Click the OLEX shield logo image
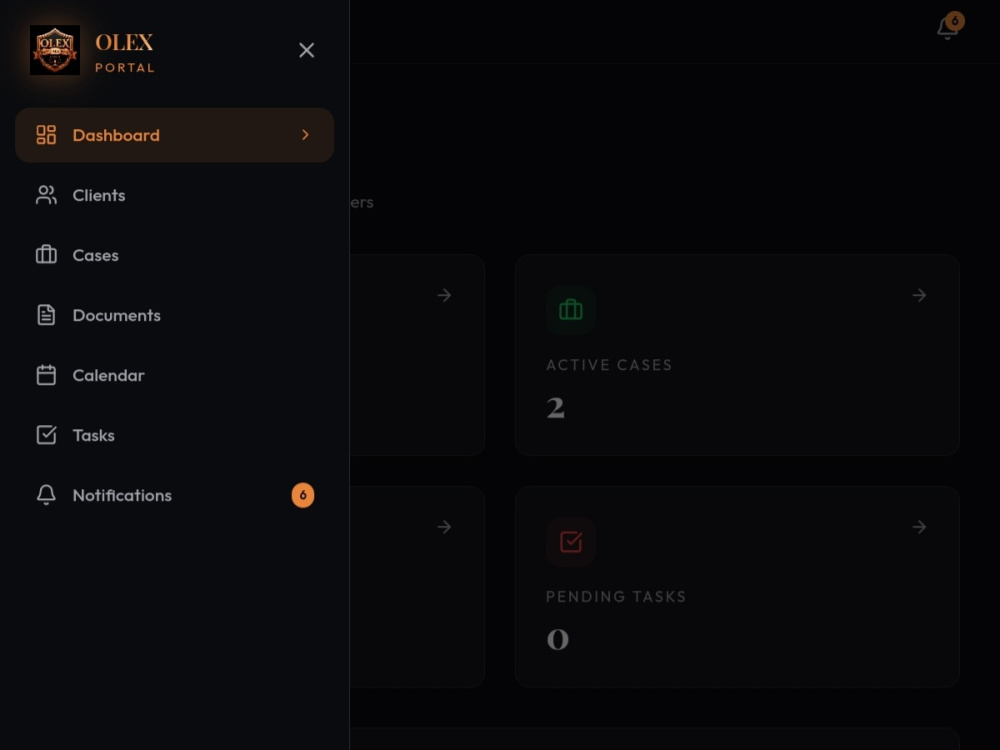 pos(55,50)
